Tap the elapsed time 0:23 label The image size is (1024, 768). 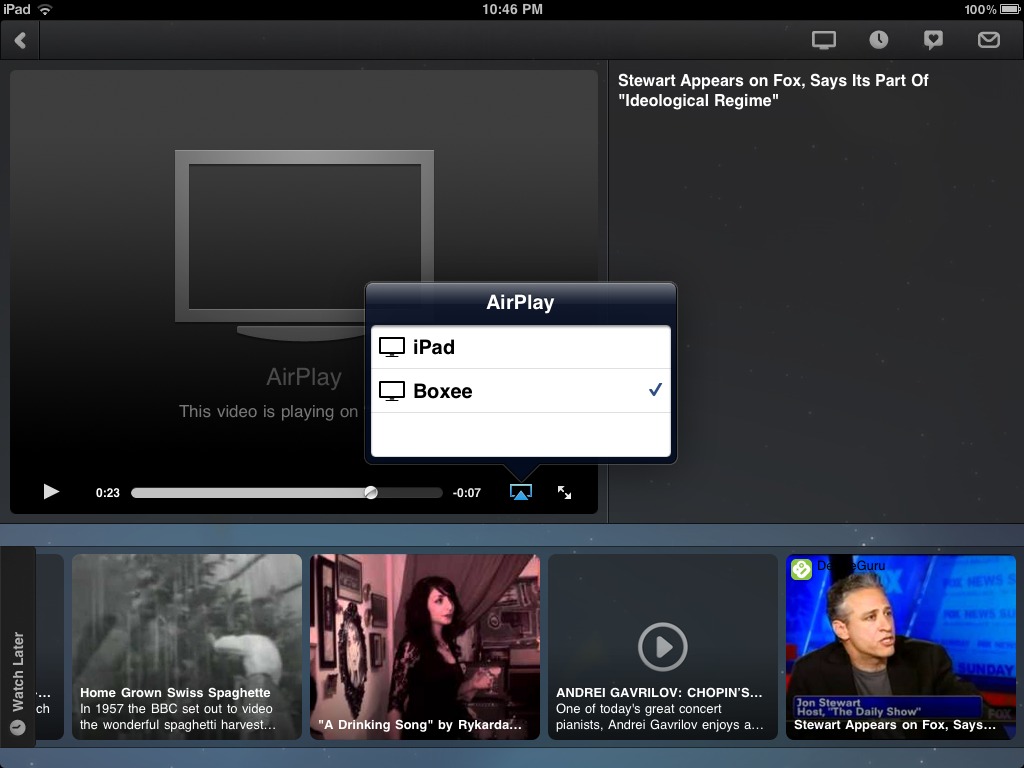108,492
